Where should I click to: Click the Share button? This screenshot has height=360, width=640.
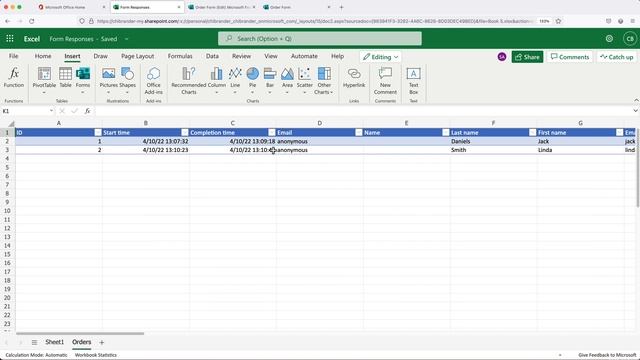pyautogui.click(x=527, y=57)
